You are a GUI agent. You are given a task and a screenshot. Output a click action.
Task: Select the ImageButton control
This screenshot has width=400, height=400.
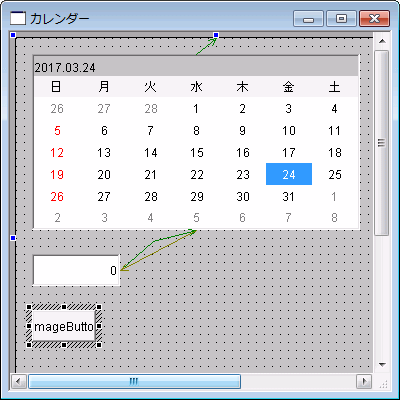click(x=64, y=326)
